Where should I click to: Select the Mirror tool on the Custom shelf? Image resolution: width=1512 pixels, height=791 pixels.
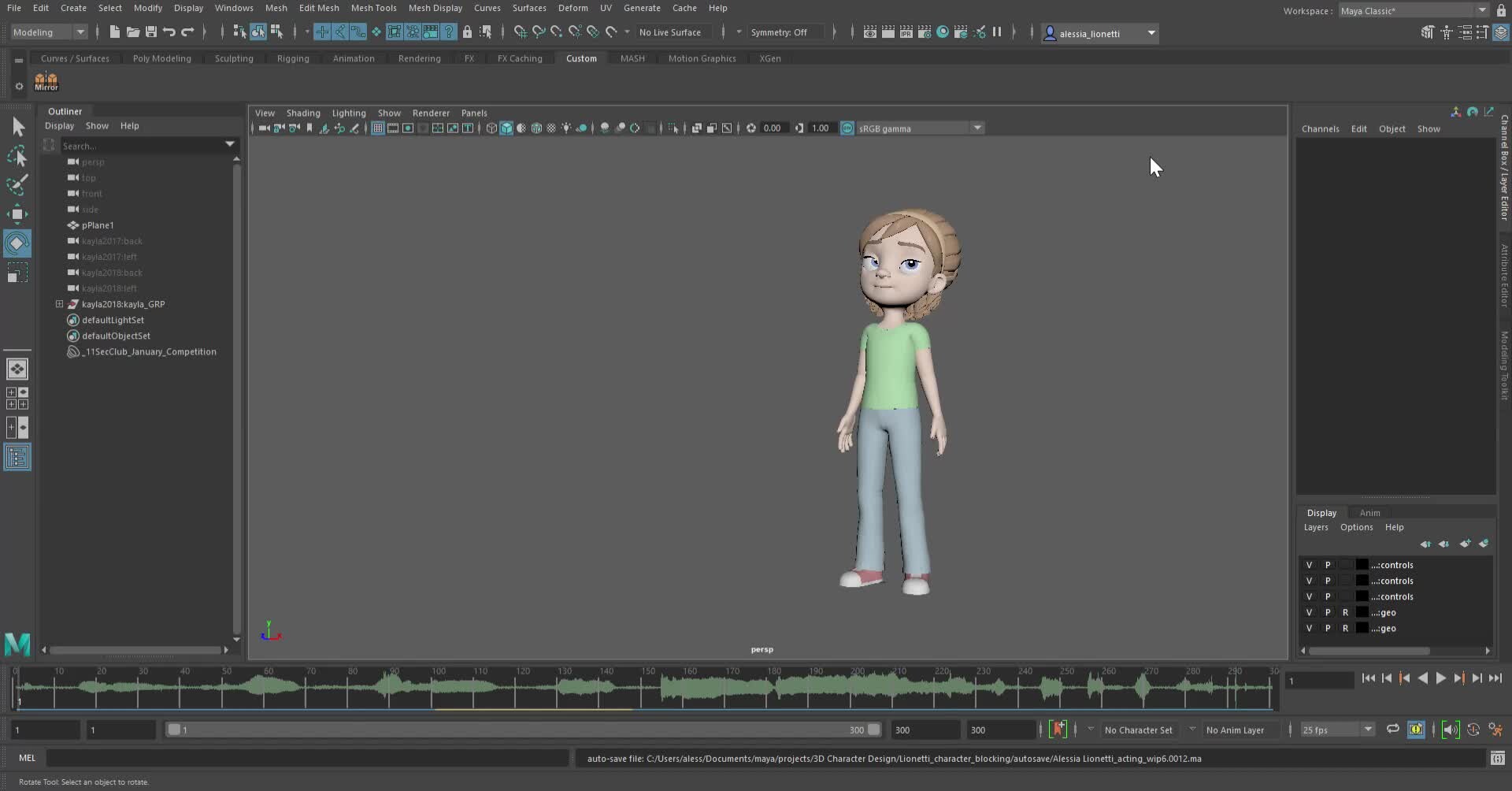pos(46,81)
